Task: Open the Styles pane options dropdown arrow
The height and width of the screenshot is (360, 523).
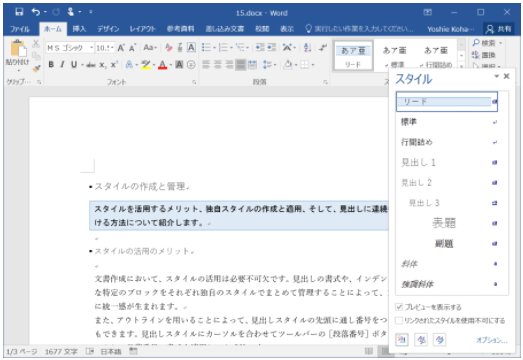Action: (496, 76)
